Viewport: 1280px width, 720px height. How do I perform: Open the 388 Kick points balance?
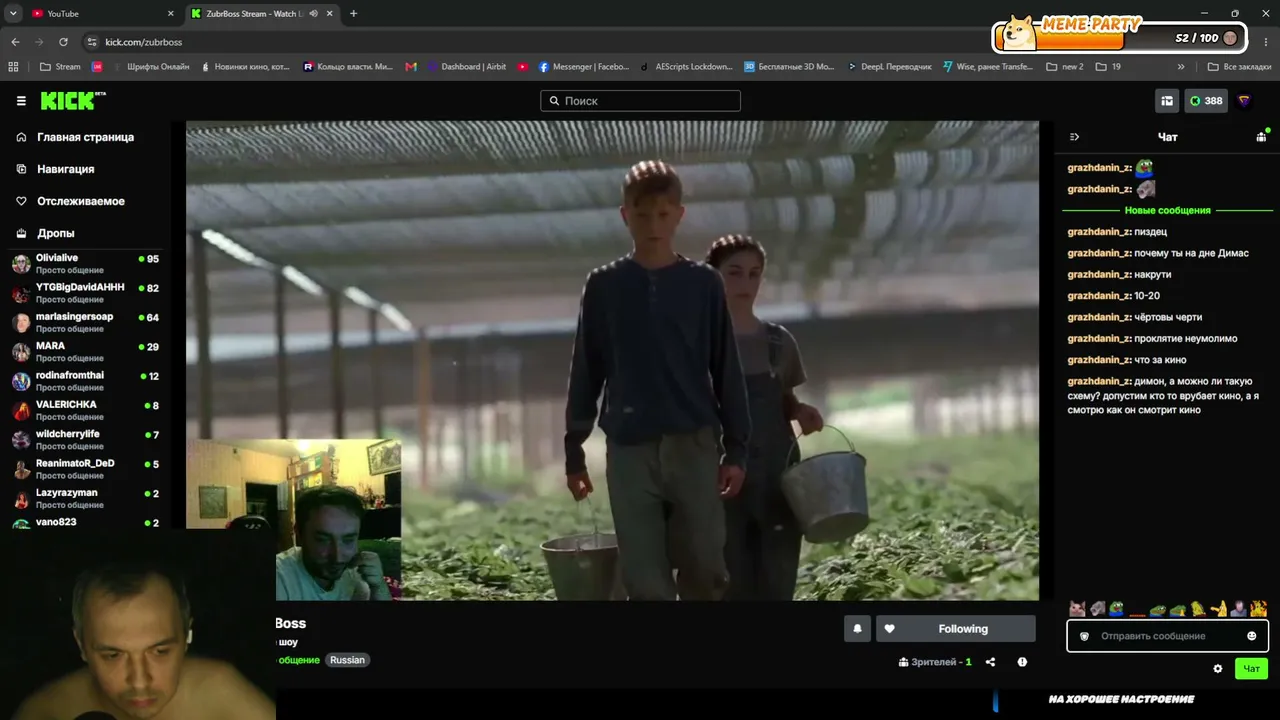1206,101
